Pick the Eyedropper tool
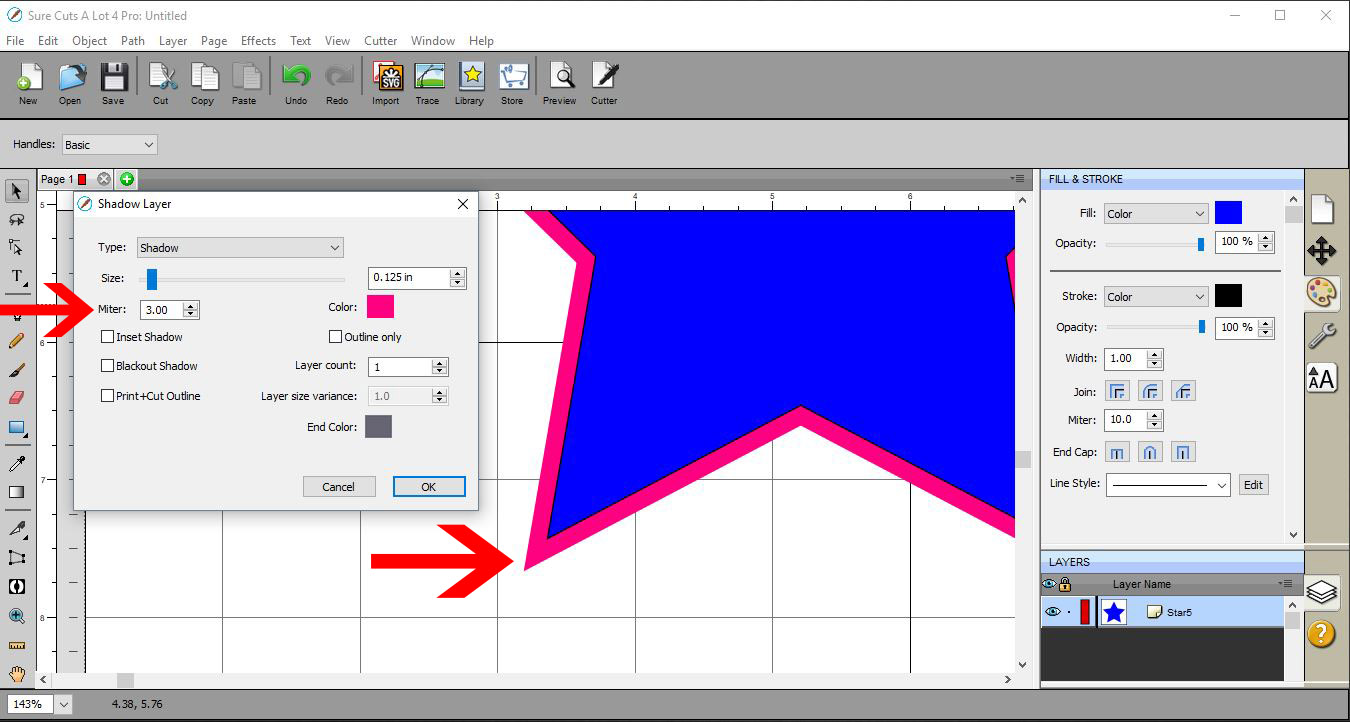The image size is (1350, 722). [16, 463]
